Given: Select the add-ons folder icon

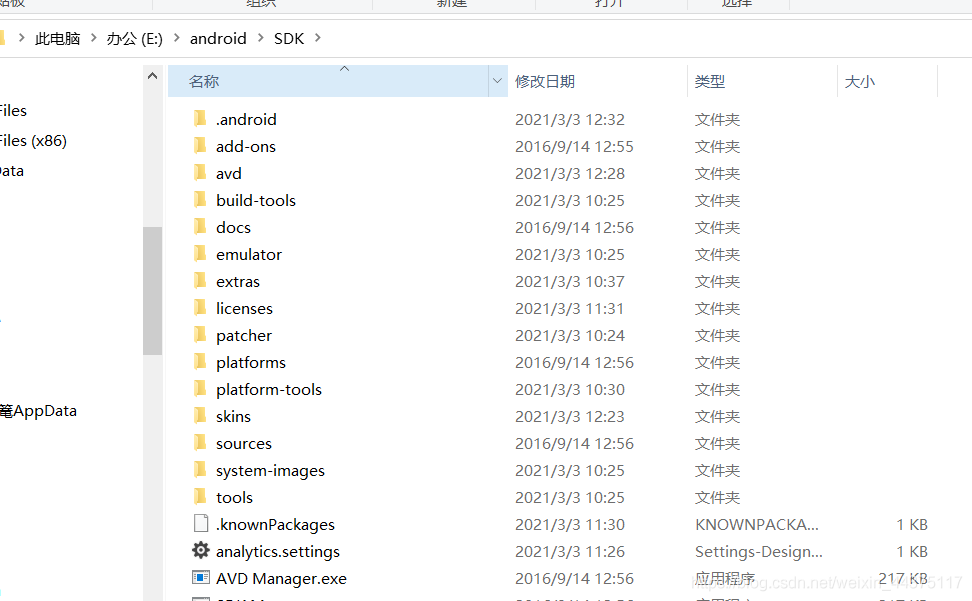Looking at the screenshot, I should [x=200, y=146].
